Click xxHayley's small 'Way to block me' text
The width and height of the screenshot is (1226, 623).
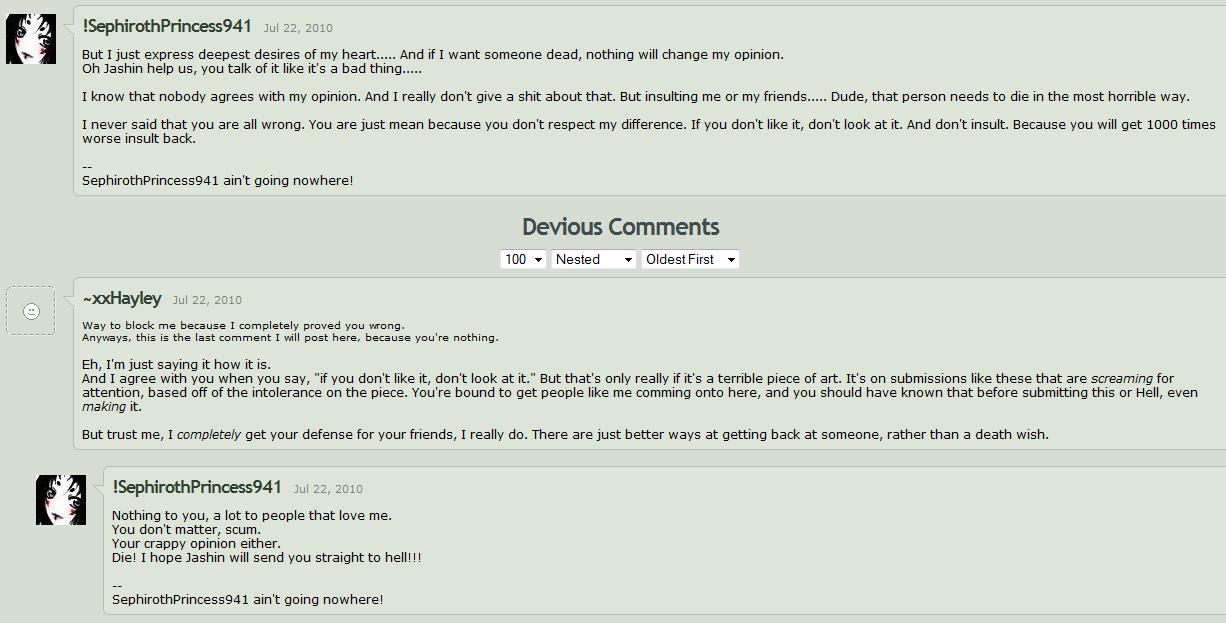243,325
